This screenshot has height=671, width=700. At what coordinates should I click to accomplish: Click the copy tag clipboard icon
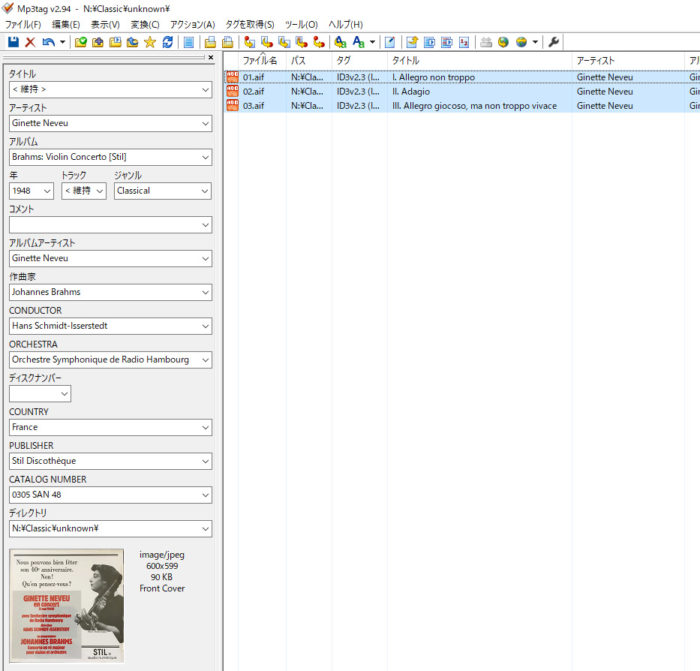click(210, 42)
